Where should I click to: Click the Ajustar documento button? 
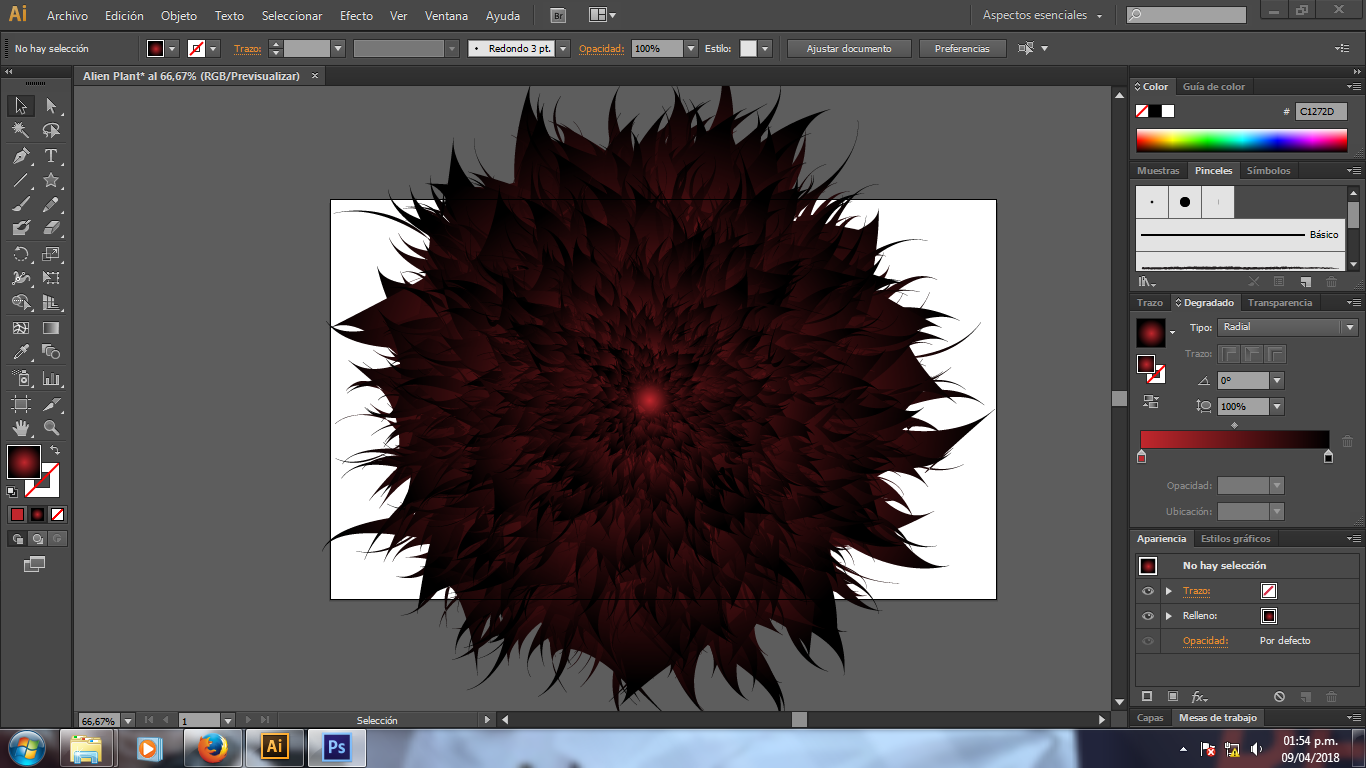[849, 48]
